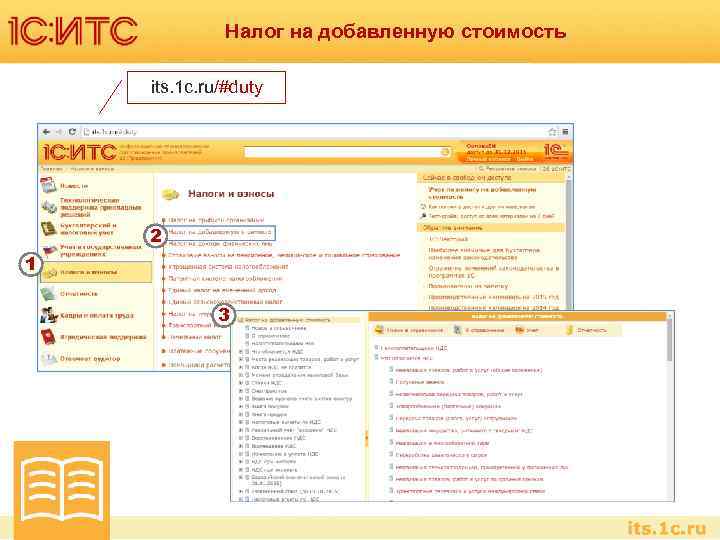This screenshot has width=720, height=540.
Task: Click the icon on the Учет tab
Action: [x=519, y=330]
